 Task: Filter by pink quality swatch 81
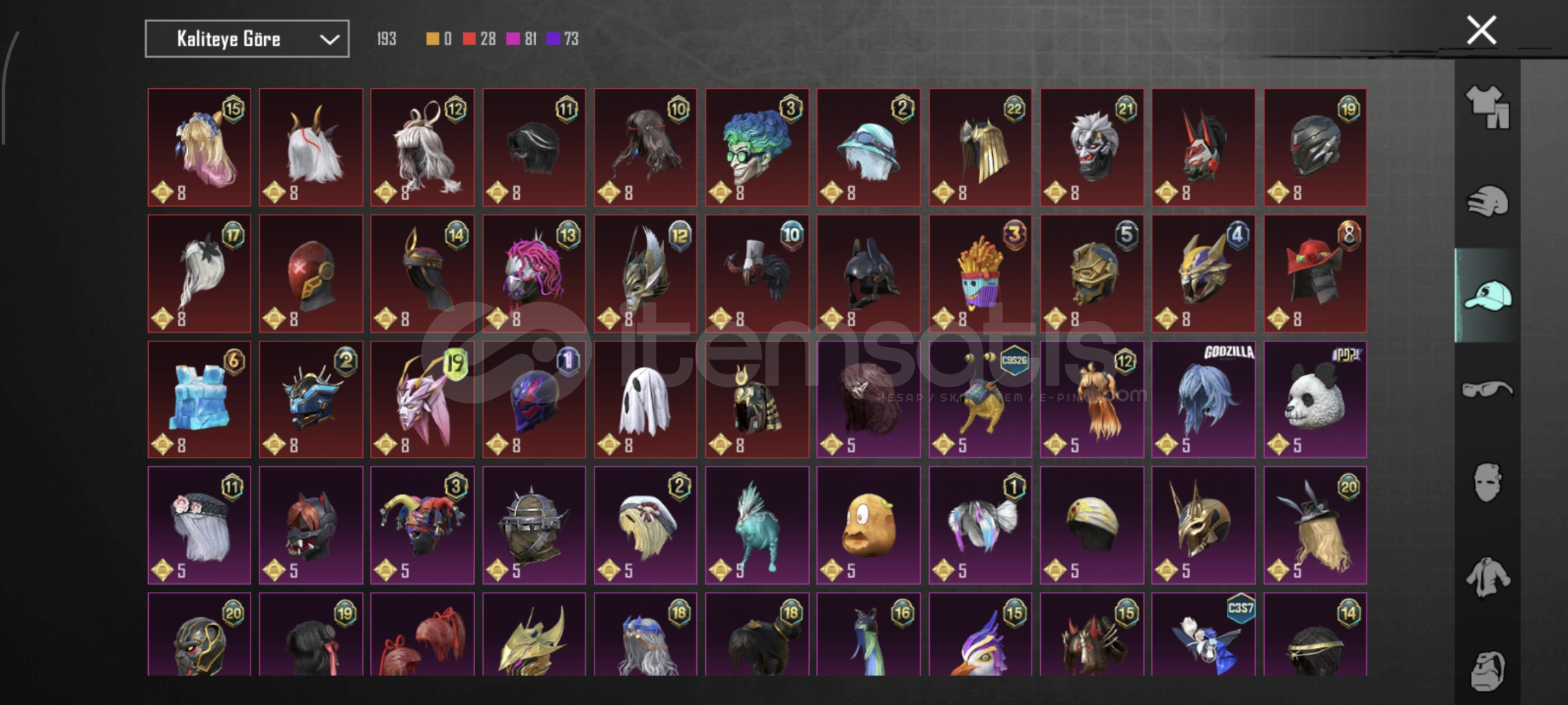click(x=521, y=39)
